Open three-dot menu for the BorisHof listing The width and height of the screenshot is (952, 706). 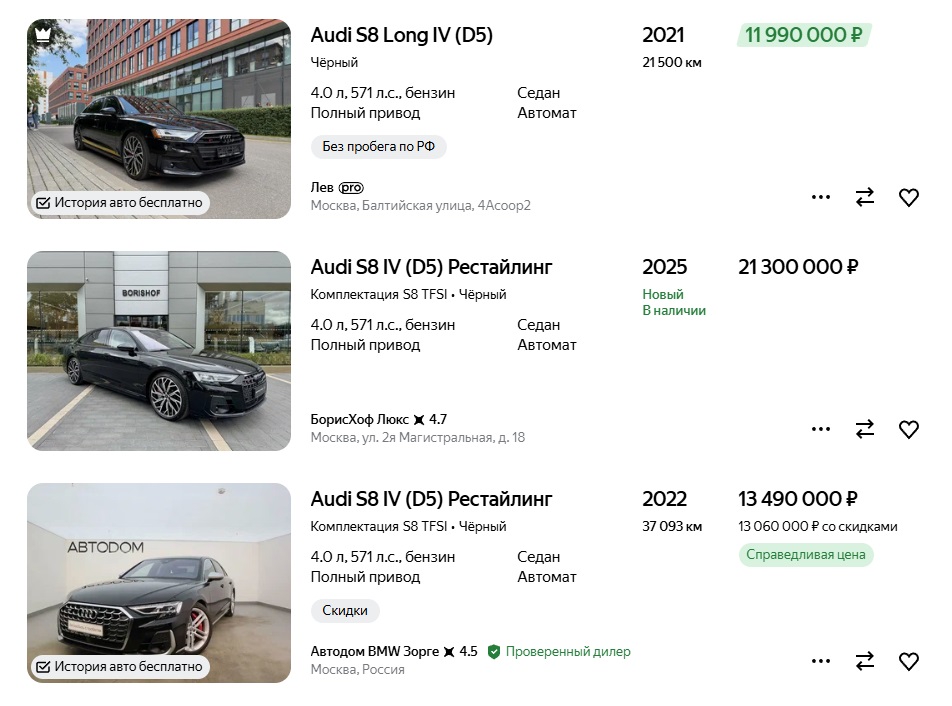[x=821, y=429]
